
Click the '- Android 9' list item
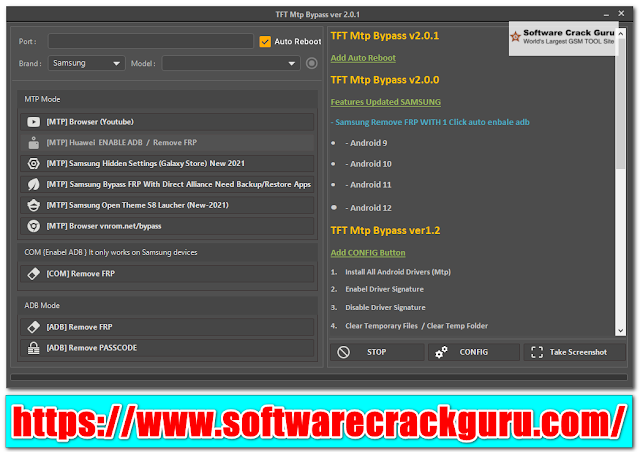pos(366,143)
